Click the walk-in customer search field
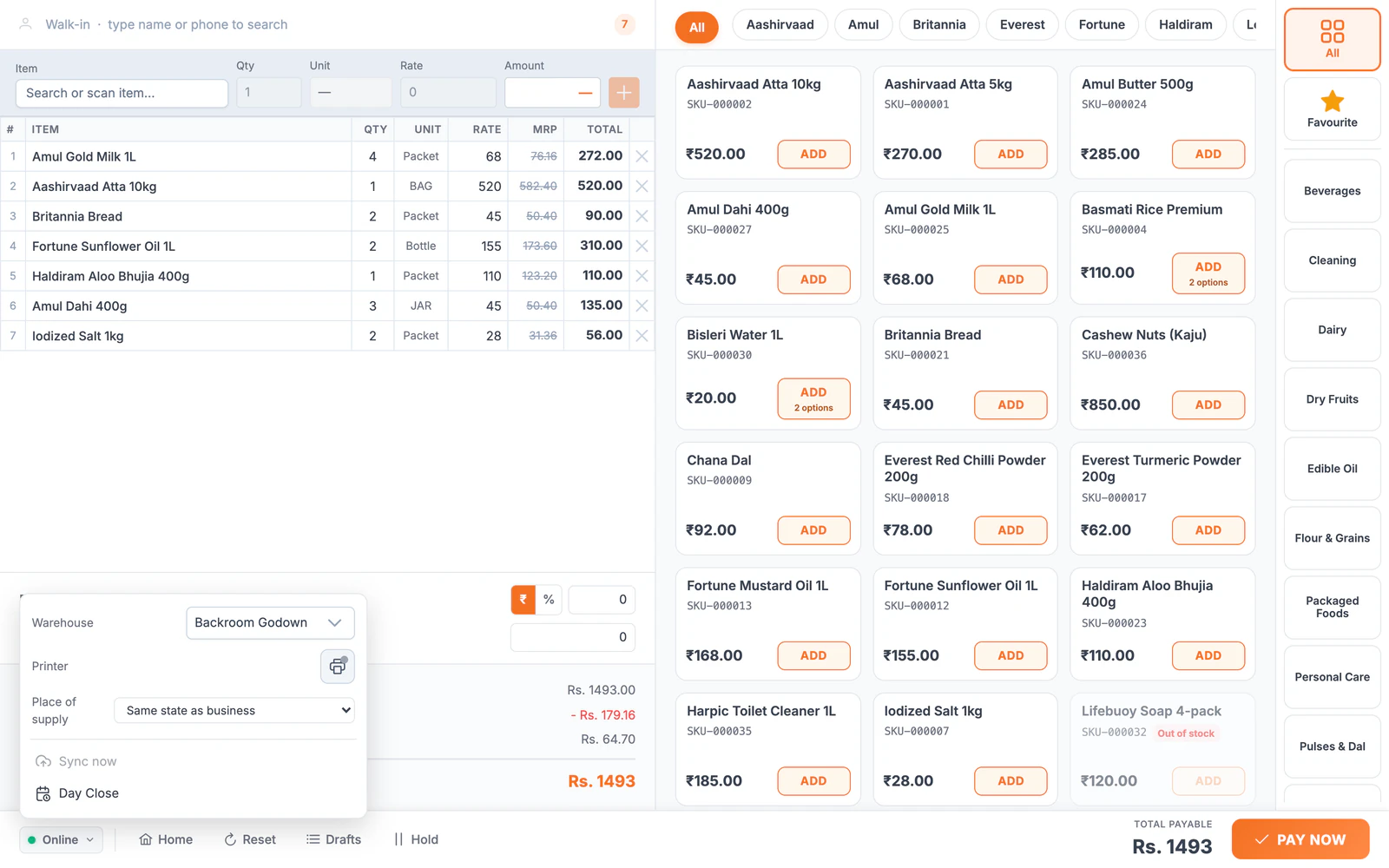Screen dimensions: 1389x868 tap(313, 24)
